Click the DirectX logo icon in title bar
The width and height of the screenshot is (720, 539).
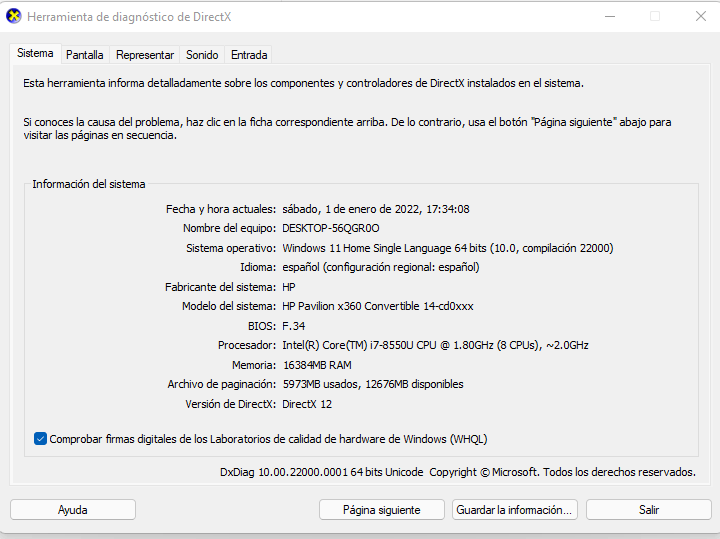[x=14, y=16]
